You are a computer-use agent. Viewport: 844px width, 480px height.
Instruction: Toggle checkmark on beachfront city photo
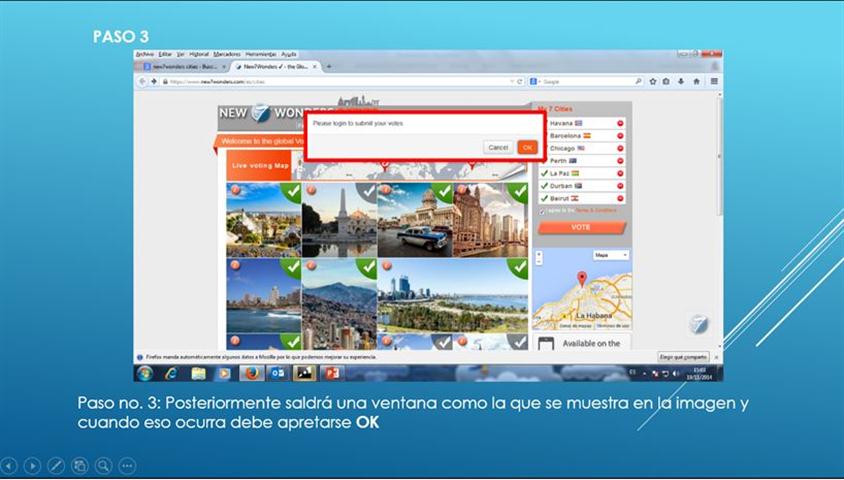point(293,266)
